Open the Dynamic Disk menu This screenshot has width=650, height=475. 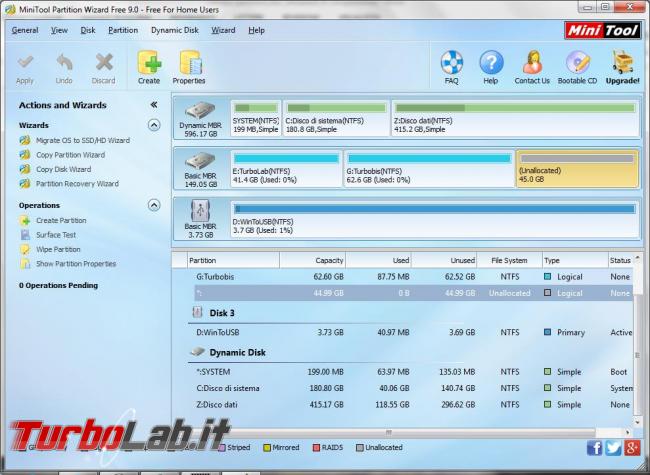(175, 30)
